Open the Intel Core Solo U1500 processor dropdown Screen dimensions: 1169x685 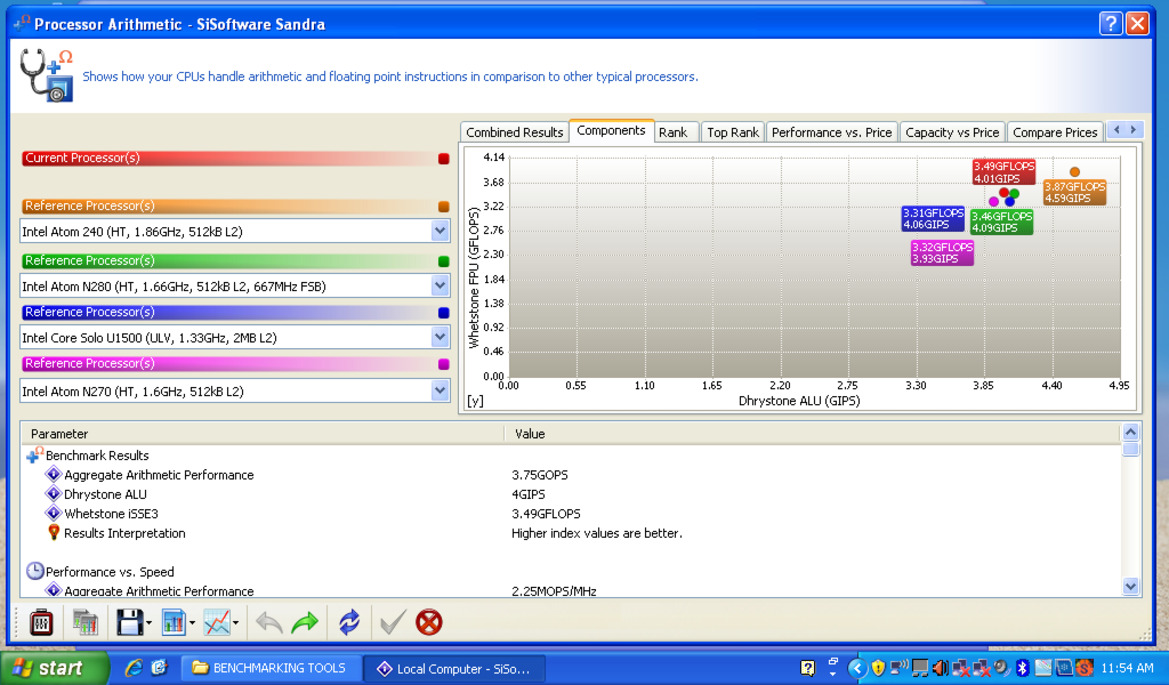[x=440, y=337]
